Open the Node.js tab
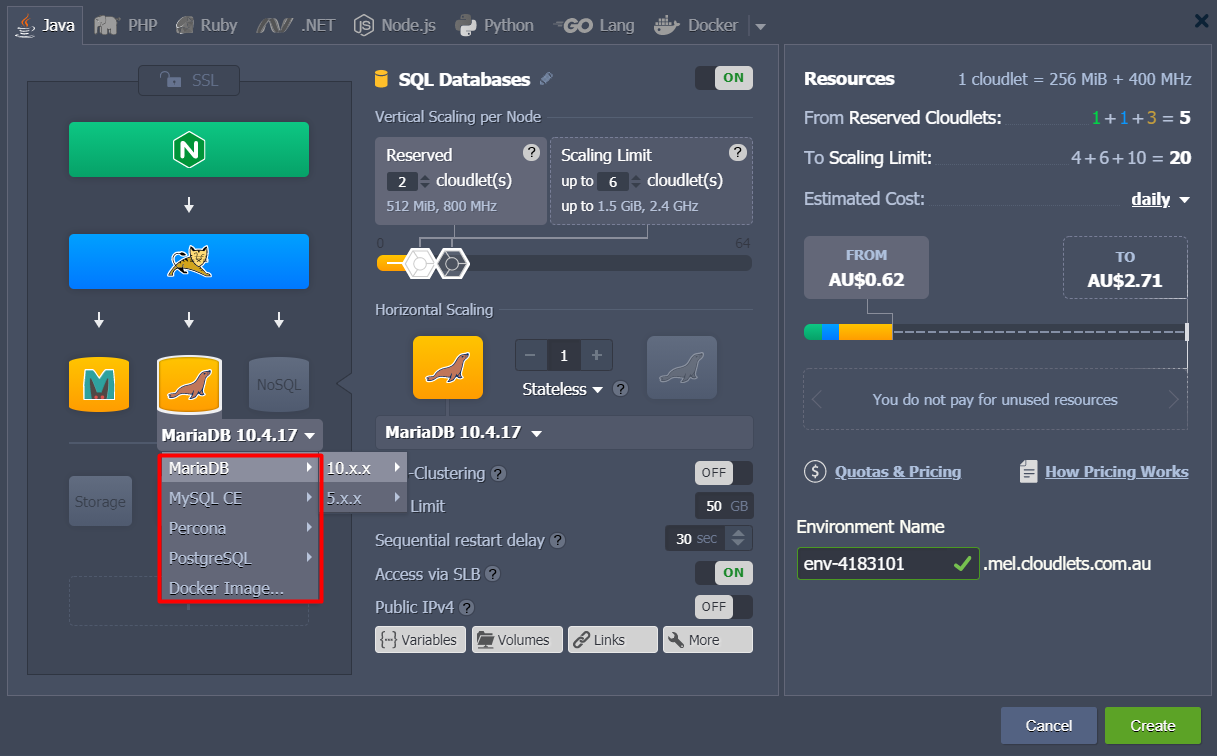Screen dimensions: 1217x756 point(394,25)
